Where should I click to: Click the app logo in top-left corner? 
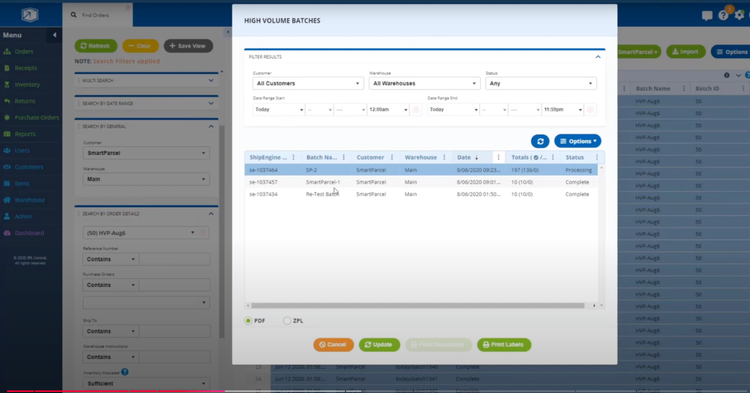[30, 15]
